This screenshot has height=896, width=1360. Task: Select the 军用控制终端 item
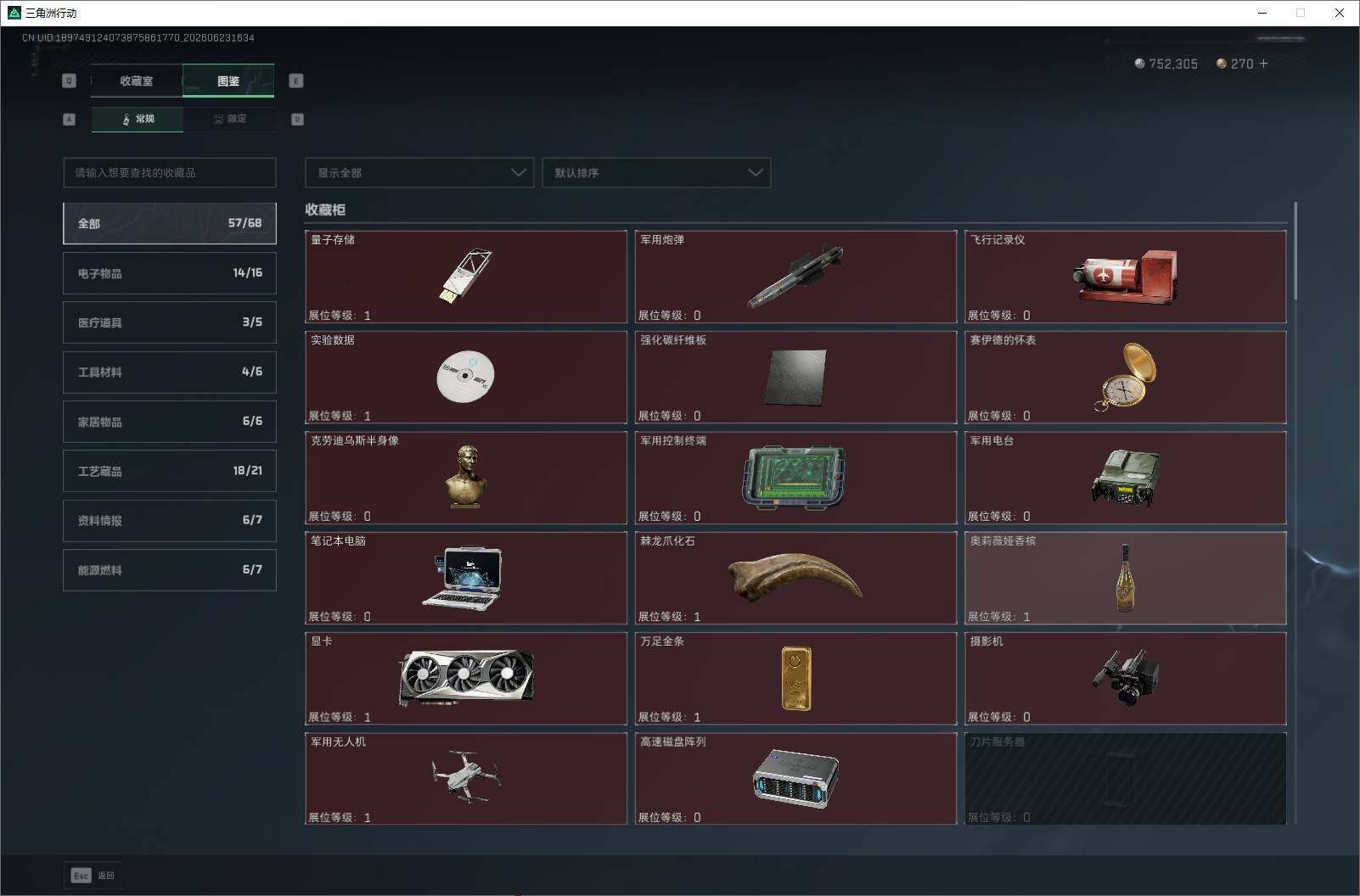pos(795,478)
